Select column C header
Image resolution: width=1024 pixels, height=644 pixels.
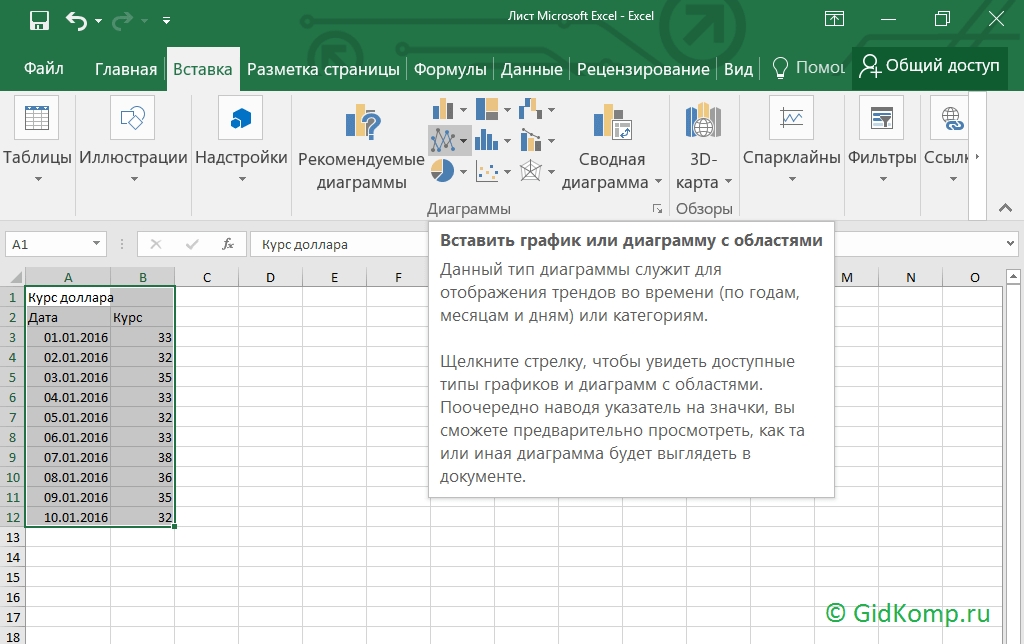(206, 277)
